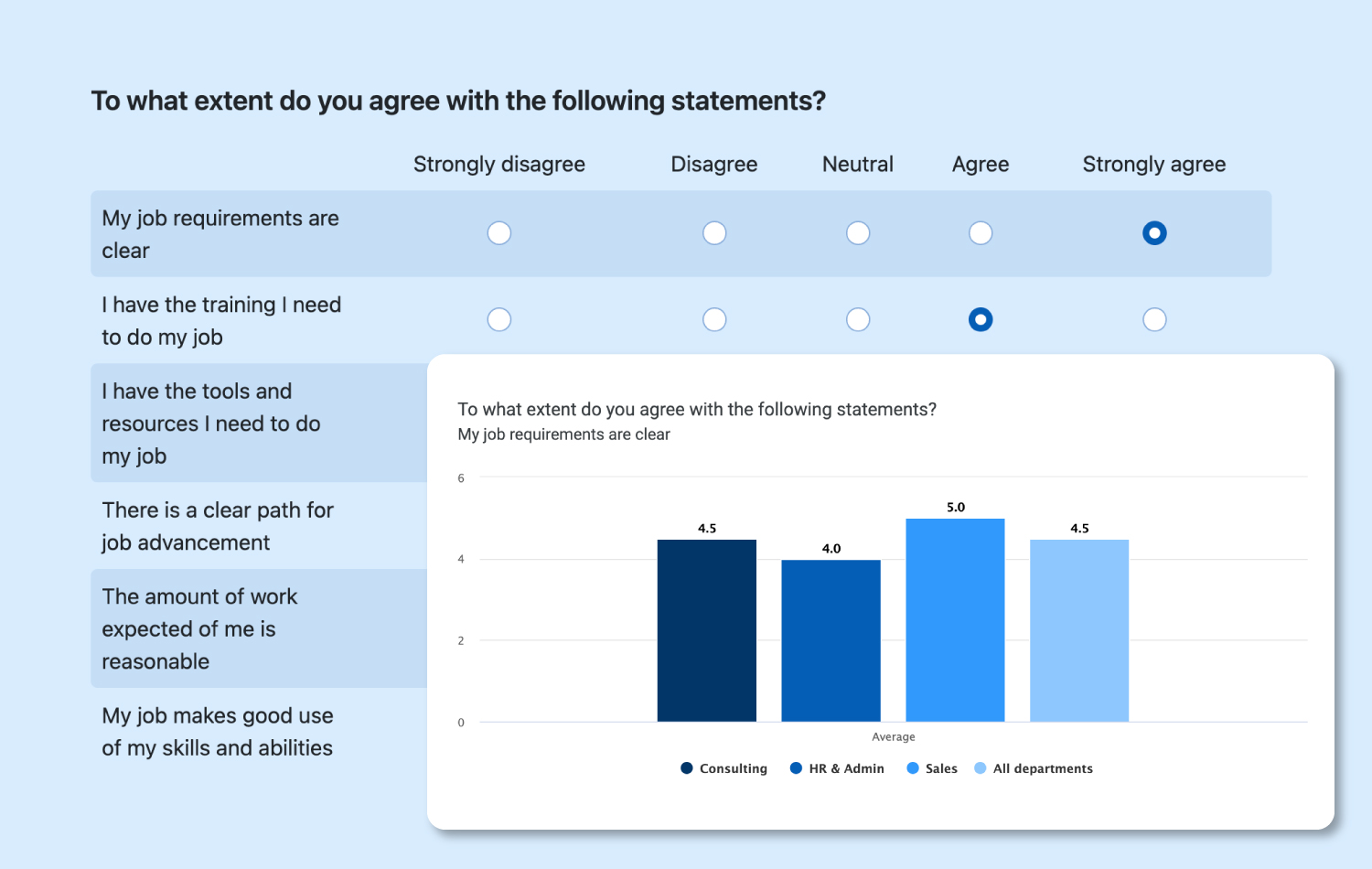Click the 'Average' axis label
Viewport: 1372px width, 869px height.
pyautogui.click(x=893, y=736)
